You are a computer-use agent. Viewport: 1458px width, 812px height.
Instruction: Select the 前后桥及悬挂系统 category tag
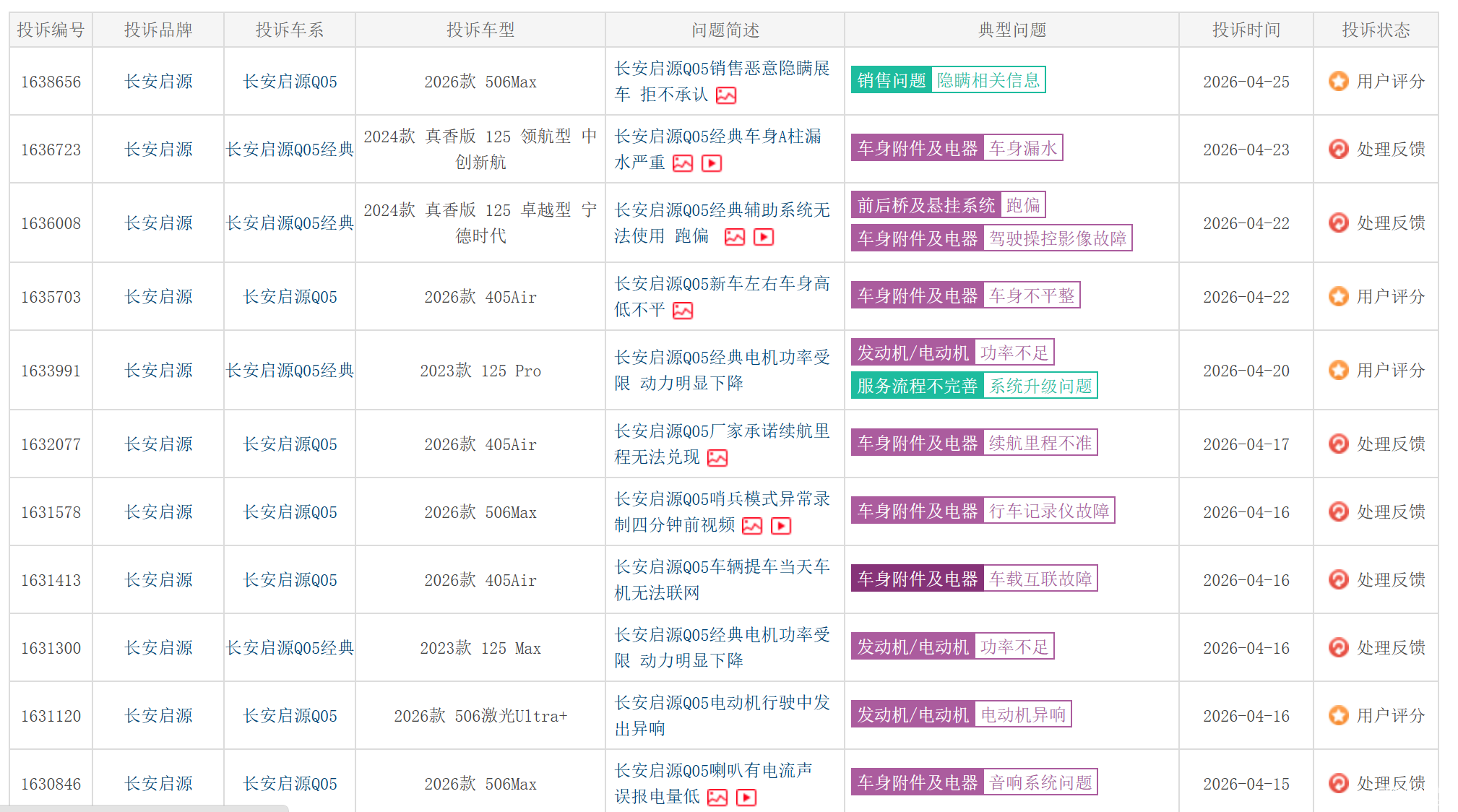926,205
